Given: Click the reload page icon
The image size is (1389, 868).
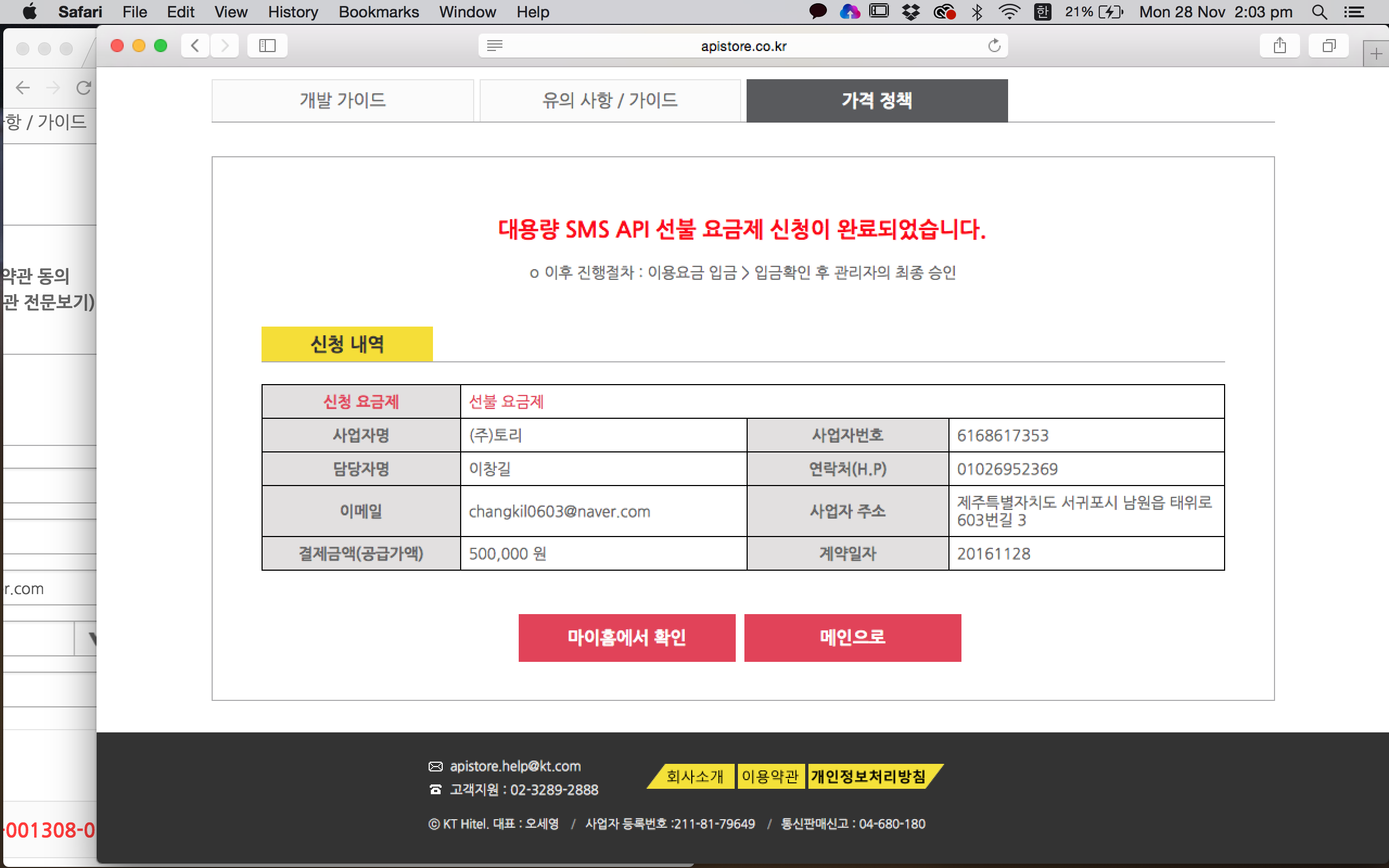Looking at the screenshot, I should (994, 46).
